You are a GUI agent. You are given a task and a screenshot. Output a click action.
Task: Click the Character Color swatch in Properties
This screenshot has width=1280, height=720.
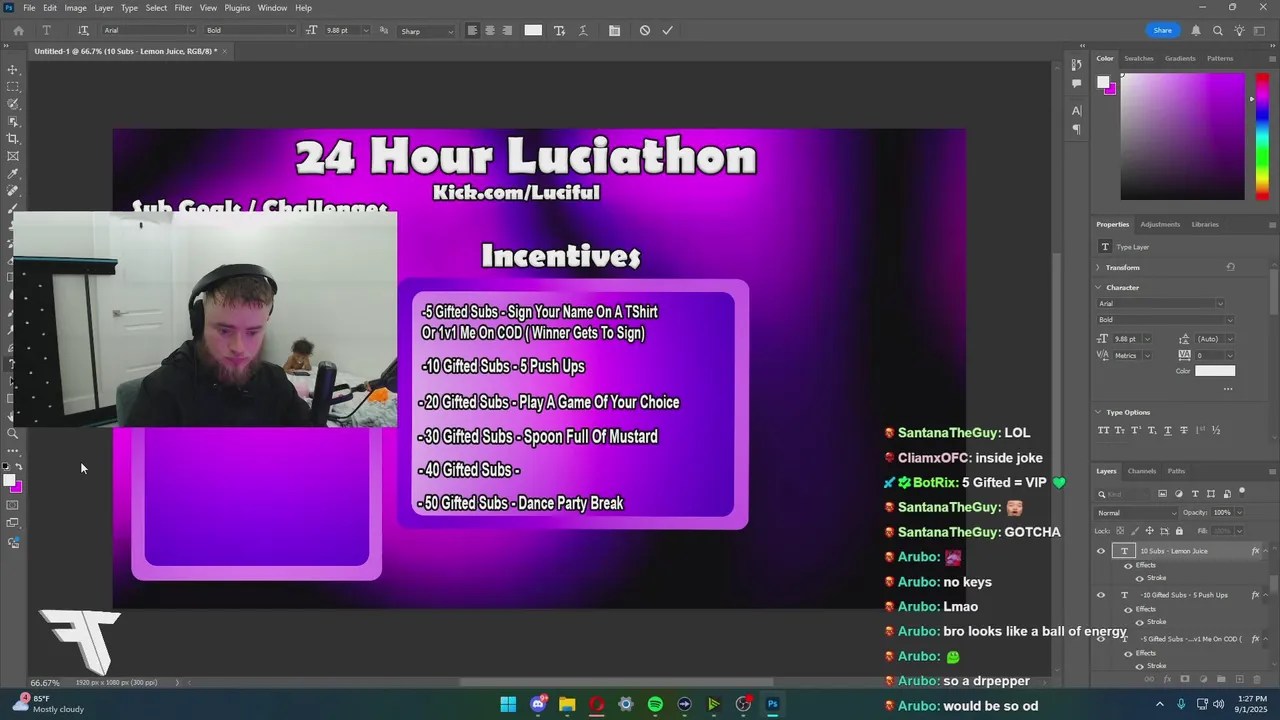coord(1215,371)
